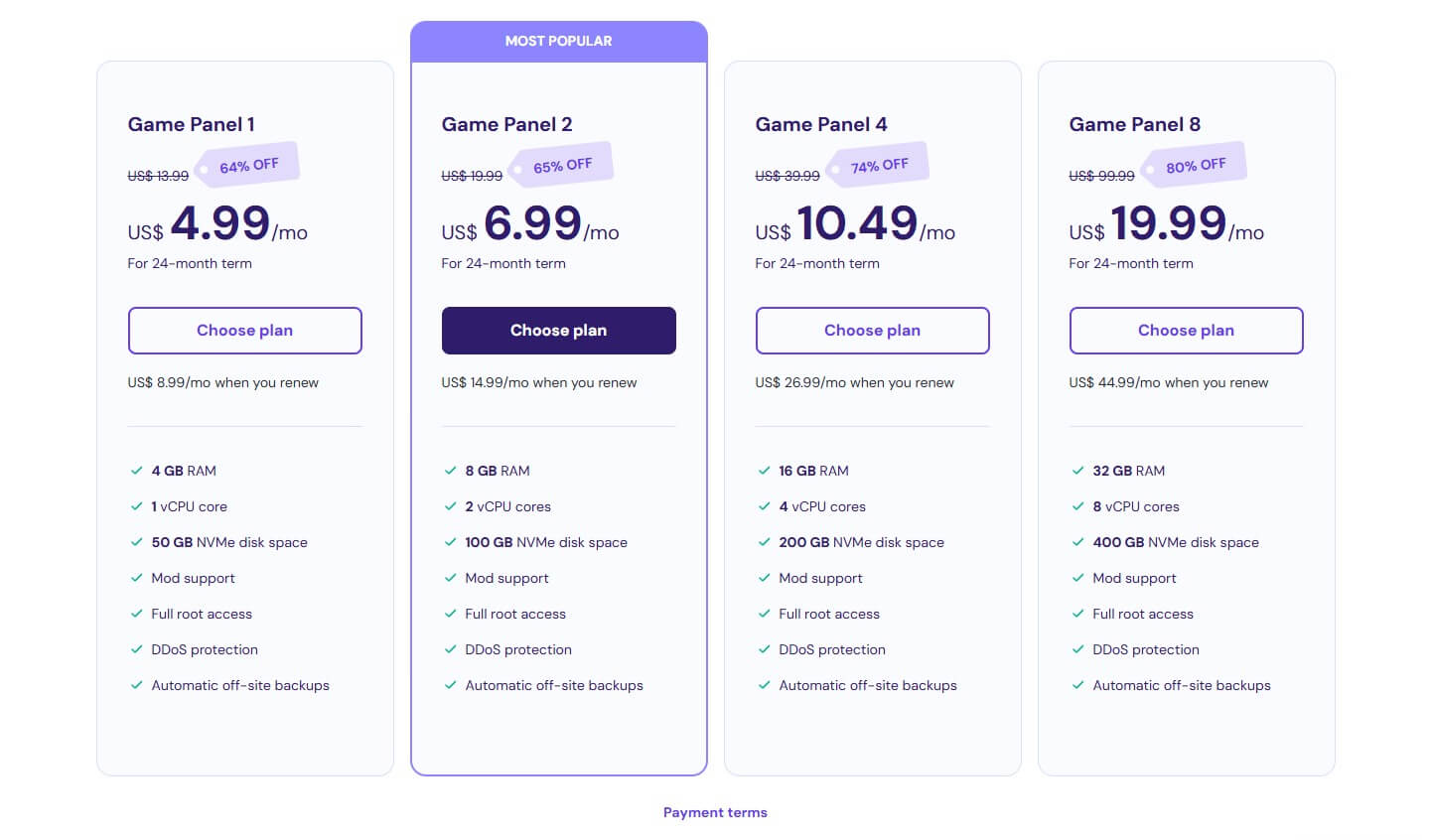
Task: Choose the Game Panel 8 plan
Action: pos(1187,331)
